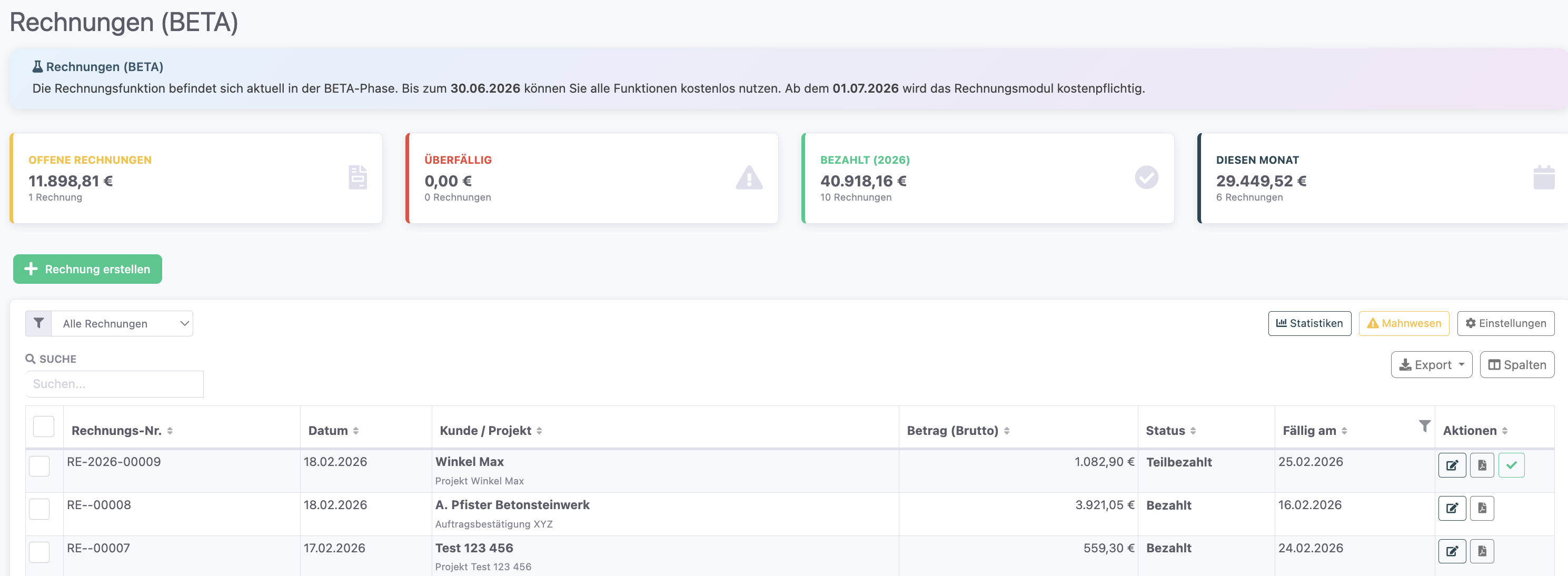1568x576 pixels.
Task: Check the row for RE-2026-00009
Action: [39, 466]
